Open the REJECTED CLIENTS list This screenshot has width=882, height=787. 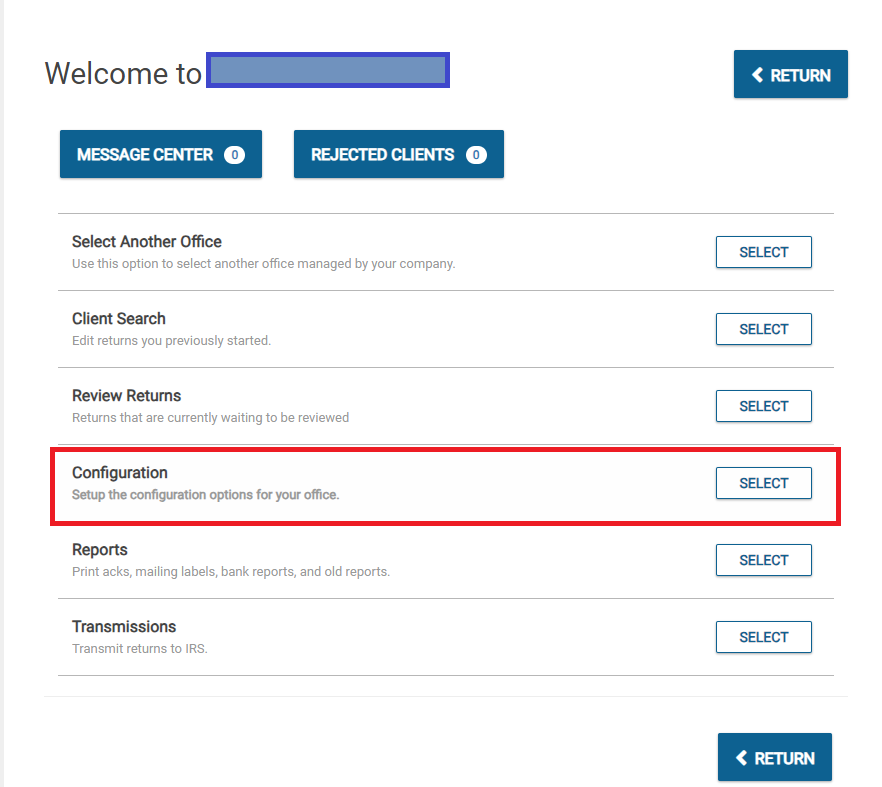click(x=384, y=155)
